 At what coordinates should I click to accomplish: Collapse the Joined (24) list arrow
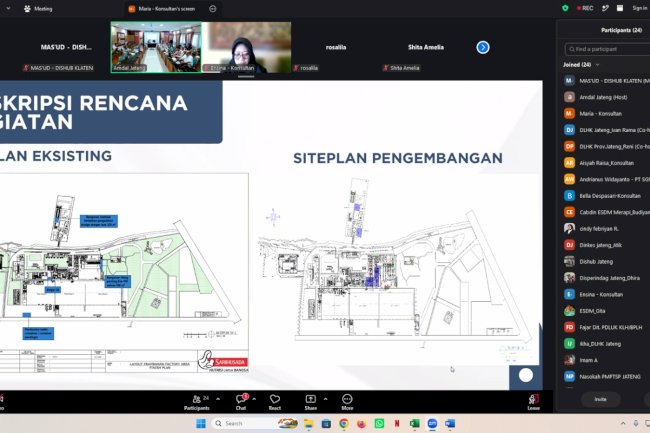click(x=597, y=65)
